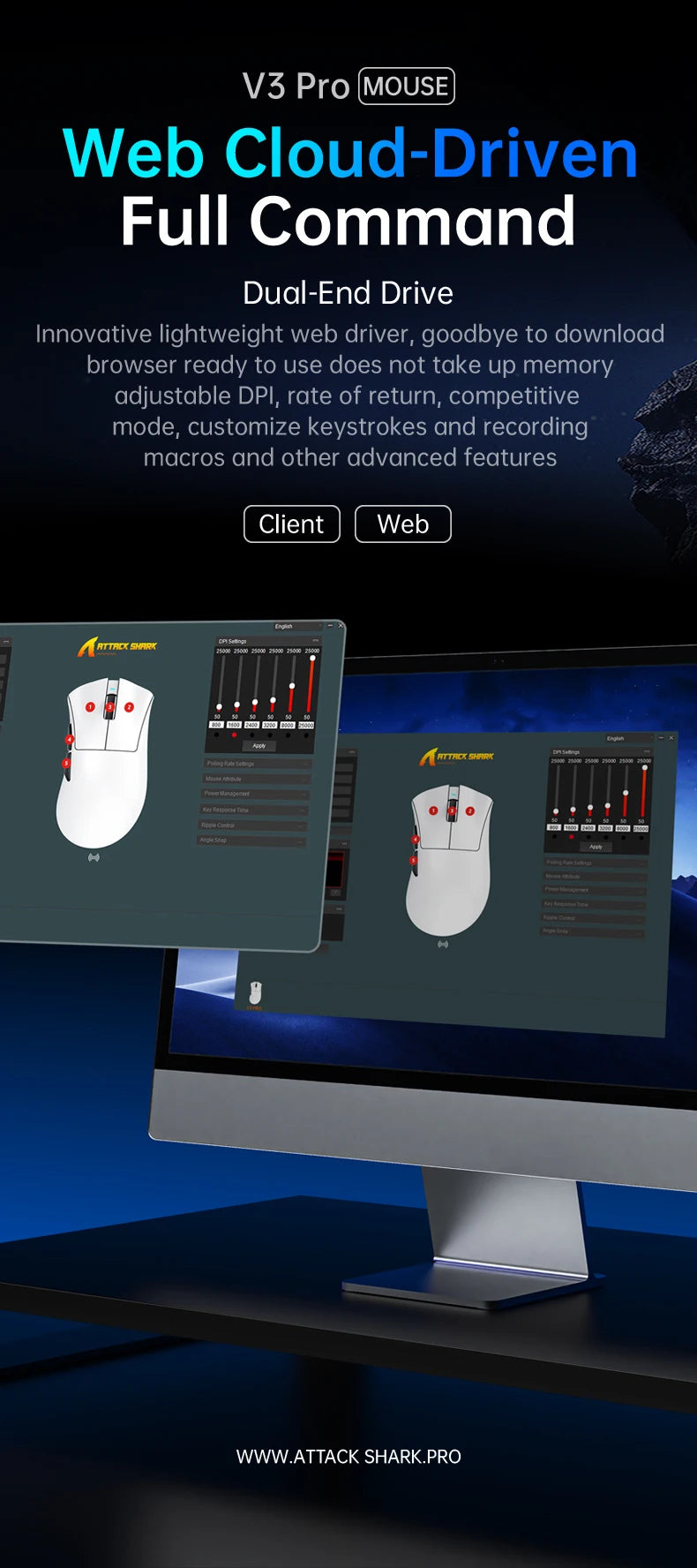Select the DPI stage dot under 8000 in the left window
This screenshot has height=1568, width=697.
pyautogui.click(x=288, y=735)
